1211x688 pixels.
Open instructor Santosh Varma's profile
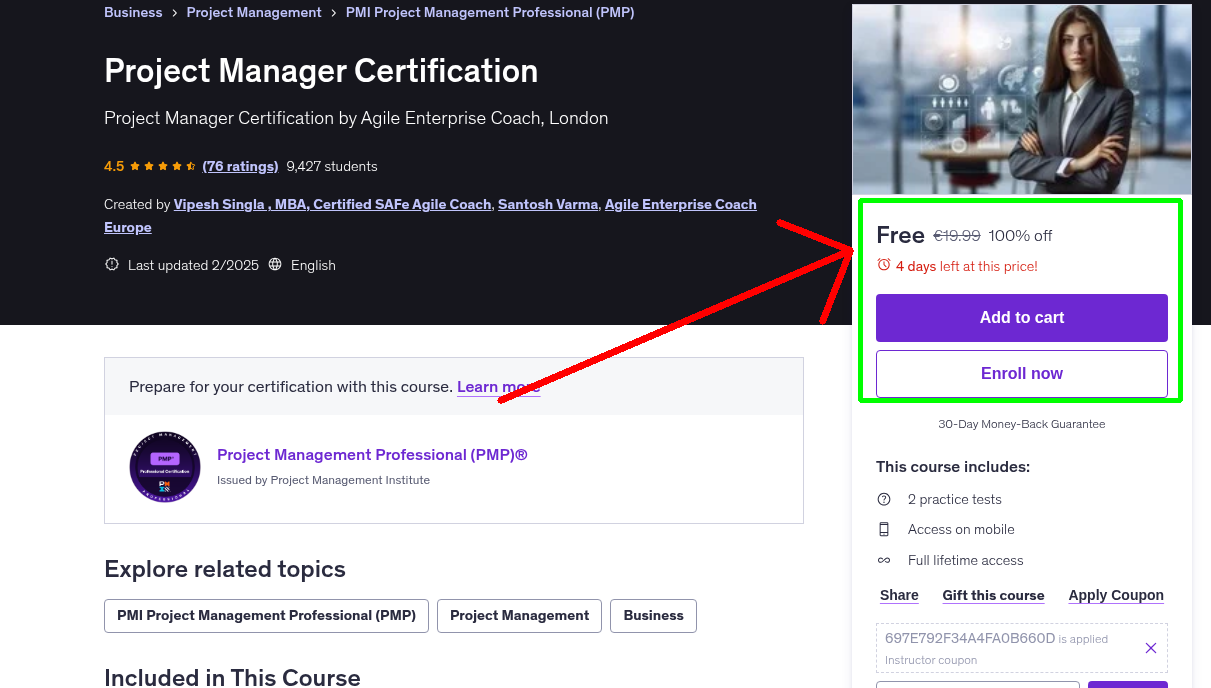click(548, 204)
